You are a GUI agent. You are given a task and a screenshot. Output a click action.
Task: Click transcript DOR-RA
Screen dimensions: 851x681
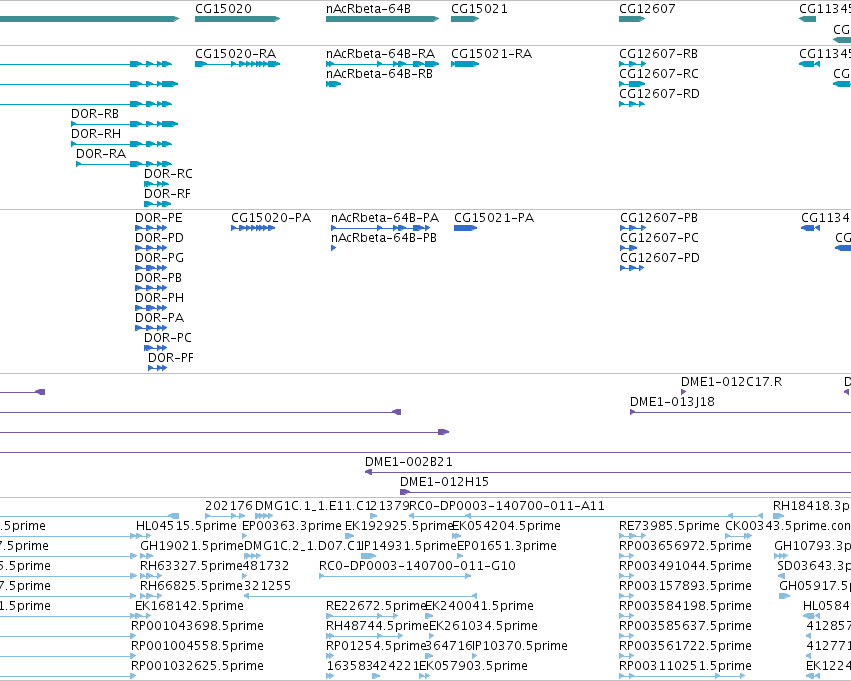(x=100, y=154)
